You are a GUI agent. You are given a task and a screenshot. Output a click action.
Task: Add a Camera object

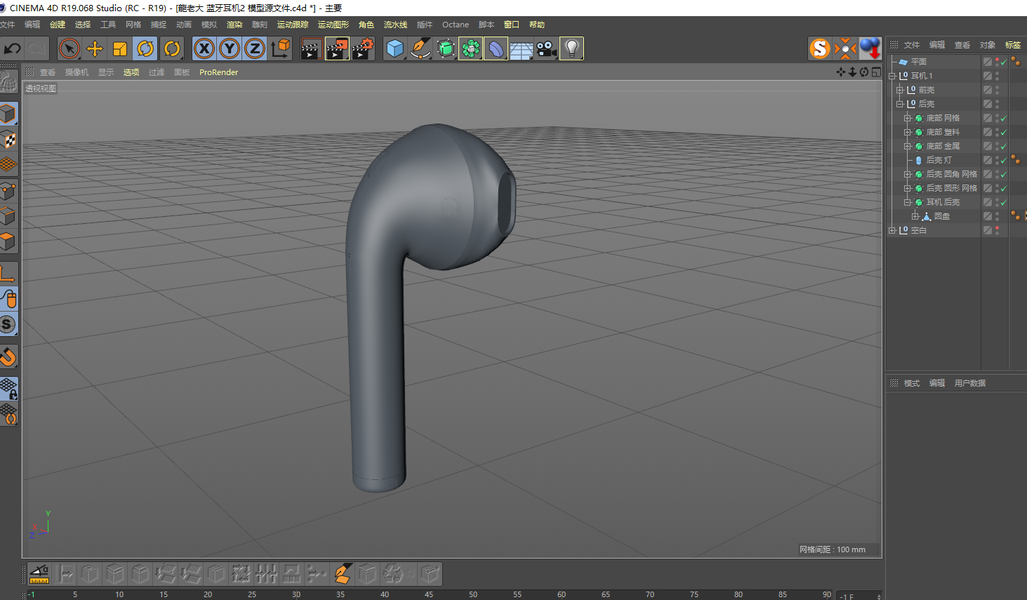pyautogui.click(x=546, y=48)
